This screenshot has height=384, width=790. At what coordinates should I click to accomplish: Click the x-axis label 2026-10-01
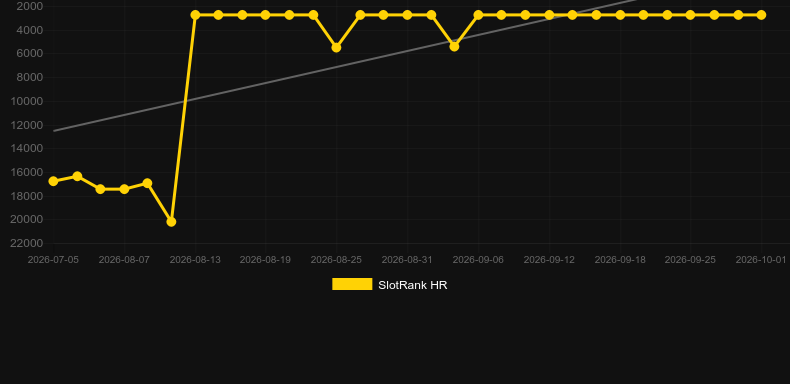(x=761, y=260)
